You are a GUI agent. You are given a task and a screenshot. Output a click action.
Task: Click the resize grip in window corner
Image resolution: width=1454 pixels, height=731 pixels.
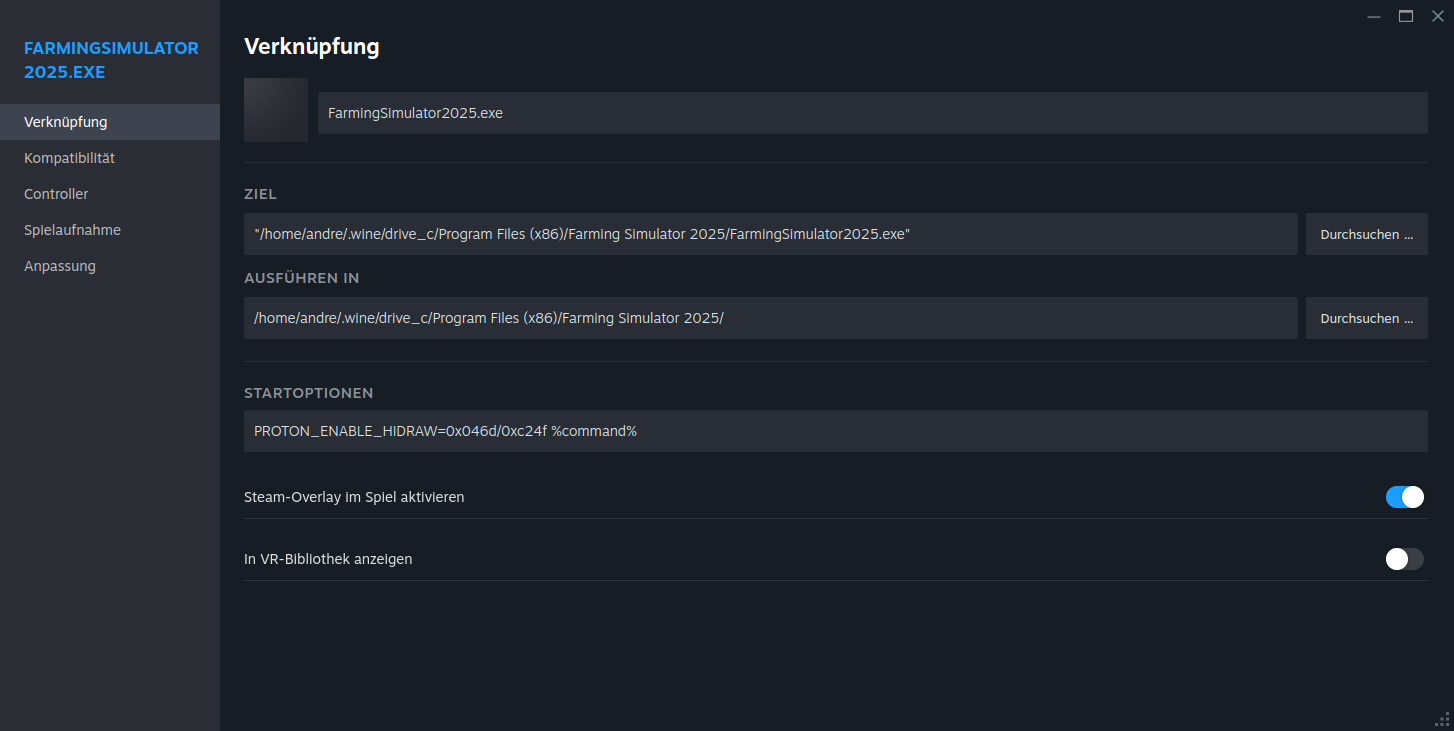[1442, 719]
